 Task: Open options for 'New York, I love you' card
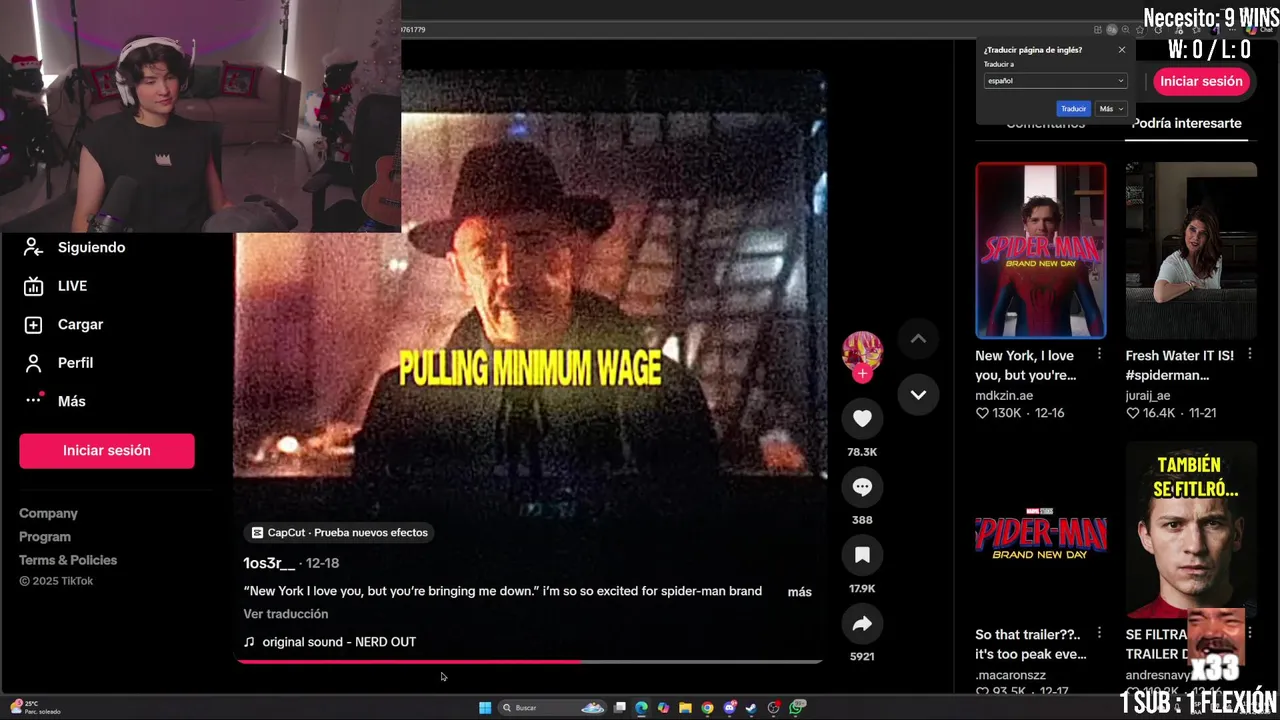click(1099, 355)
